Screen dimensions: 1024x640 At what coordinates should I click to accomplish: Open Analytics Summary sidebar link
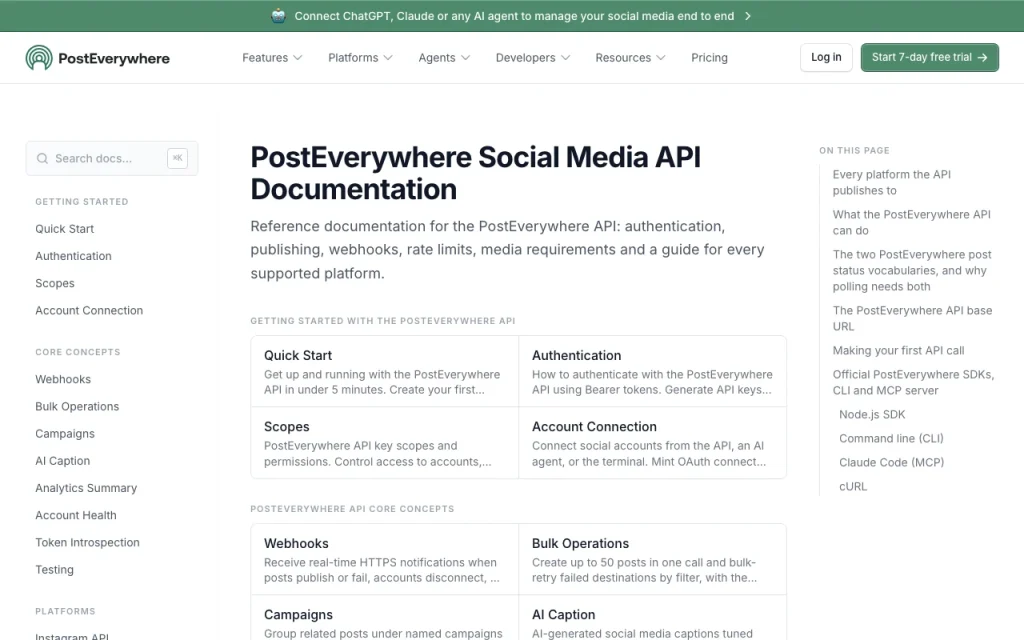86,488
